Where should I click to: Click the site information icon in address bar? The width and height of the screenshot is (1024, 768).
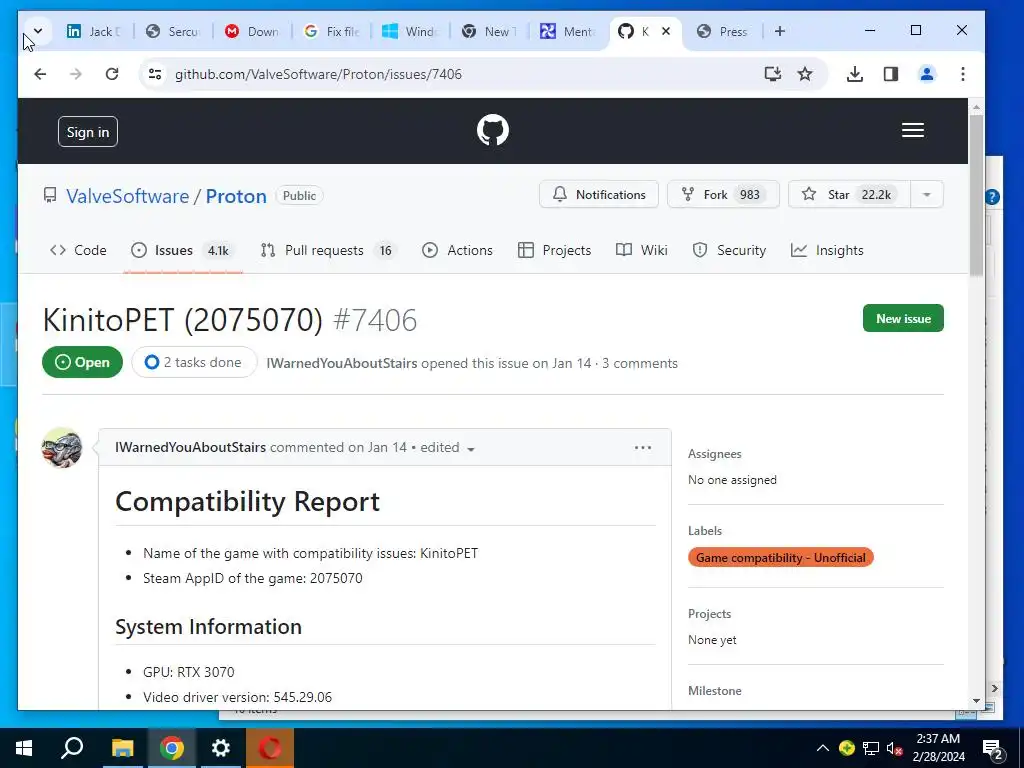tap(155, 74)
